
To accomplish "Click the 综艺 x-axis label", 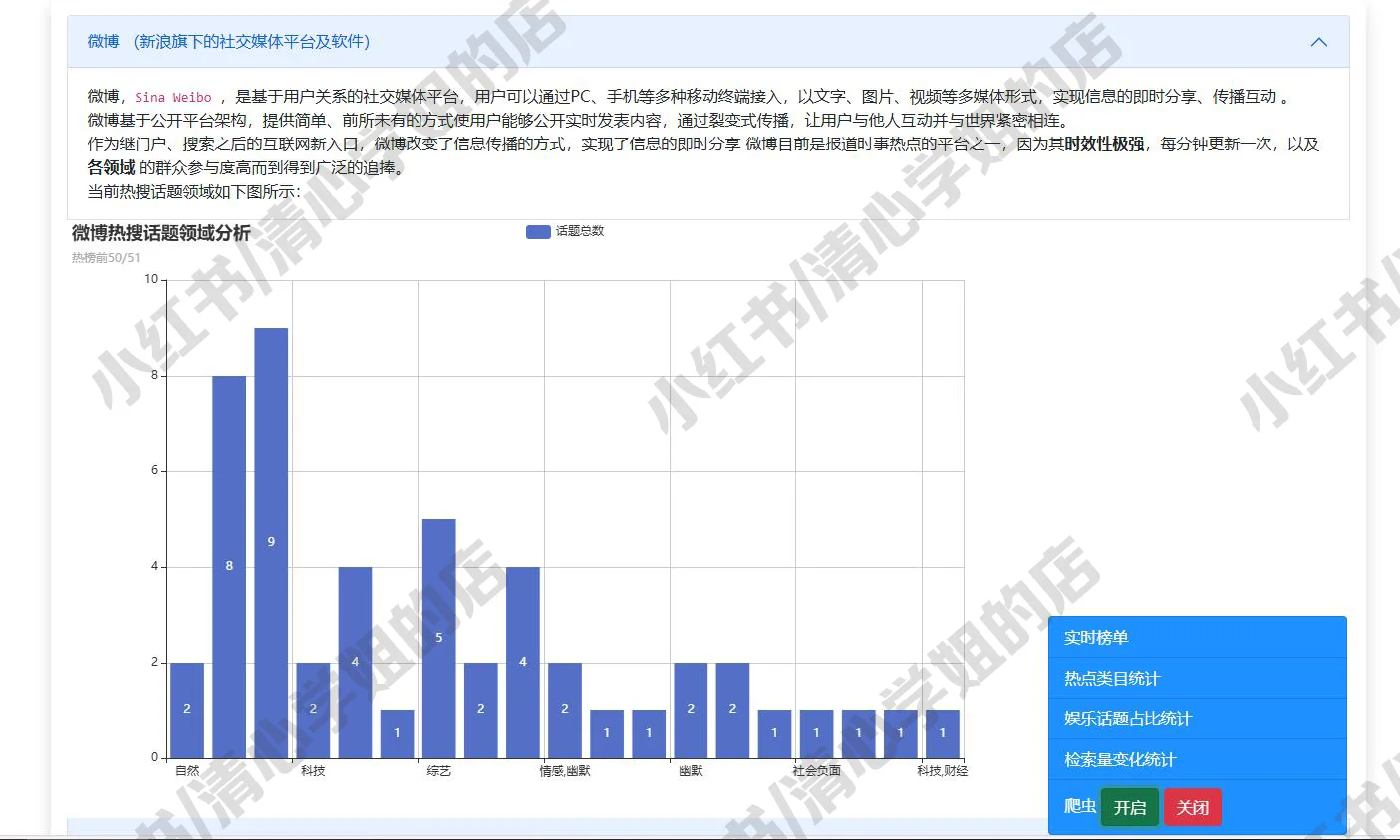I will coord(438,771).
